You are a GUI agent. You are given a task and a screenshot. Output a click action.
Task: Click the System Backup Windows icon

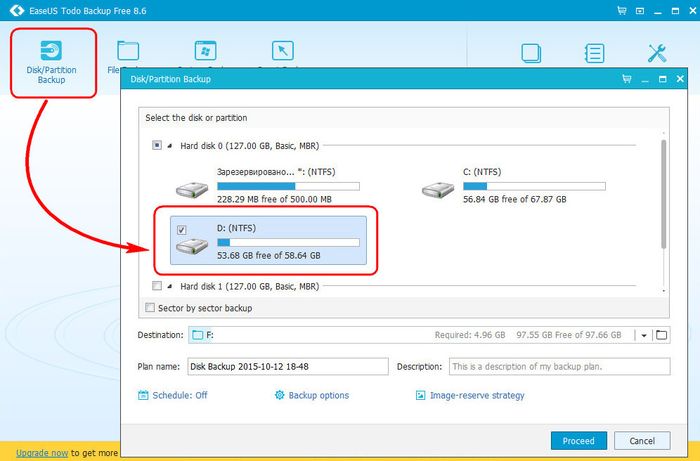pyautogui.click(x=205, y=50)
